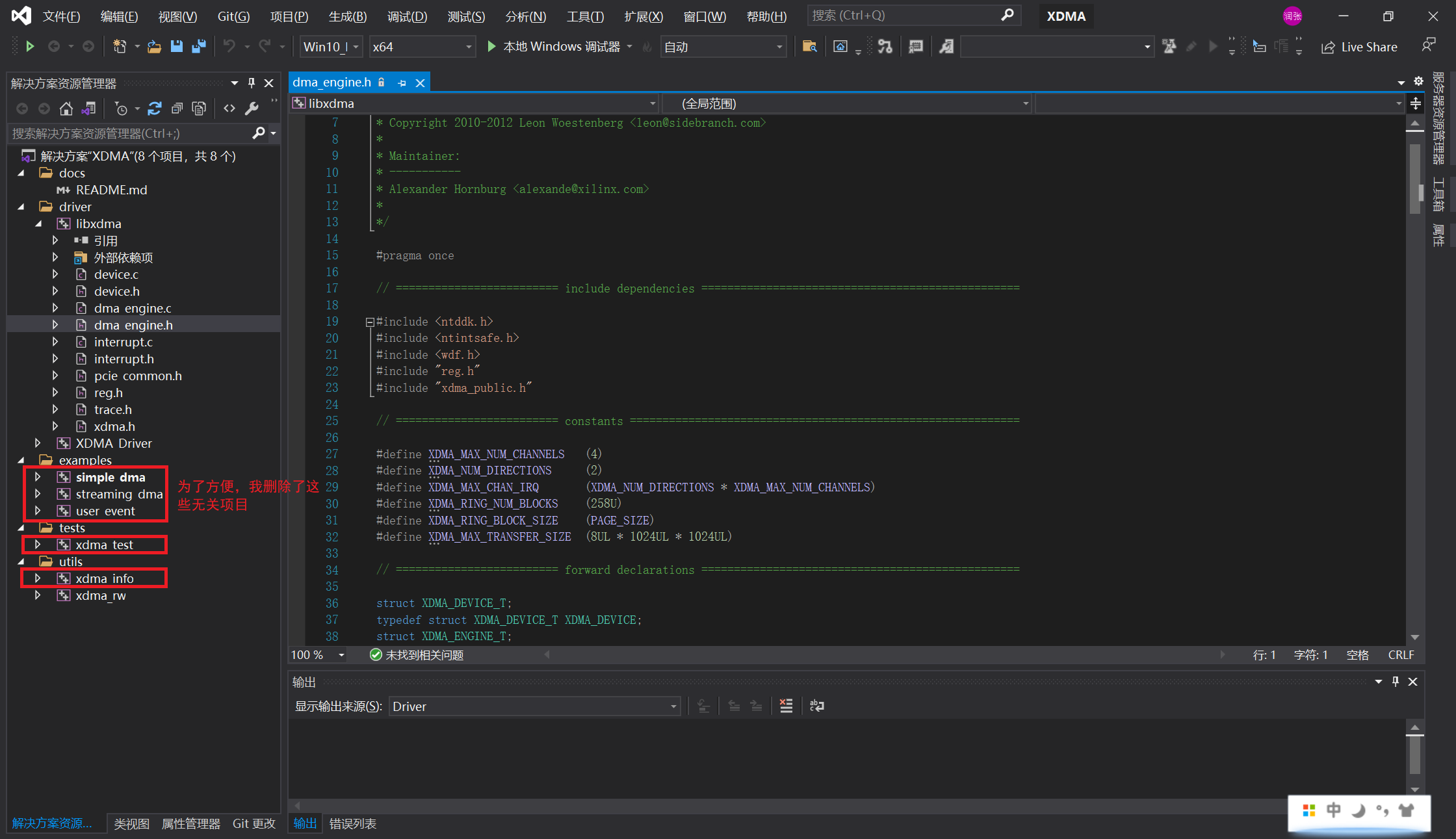Switch to the 错误列表 tab
The height and width of the screenshot is (839, 1456).
pos(353,823)
